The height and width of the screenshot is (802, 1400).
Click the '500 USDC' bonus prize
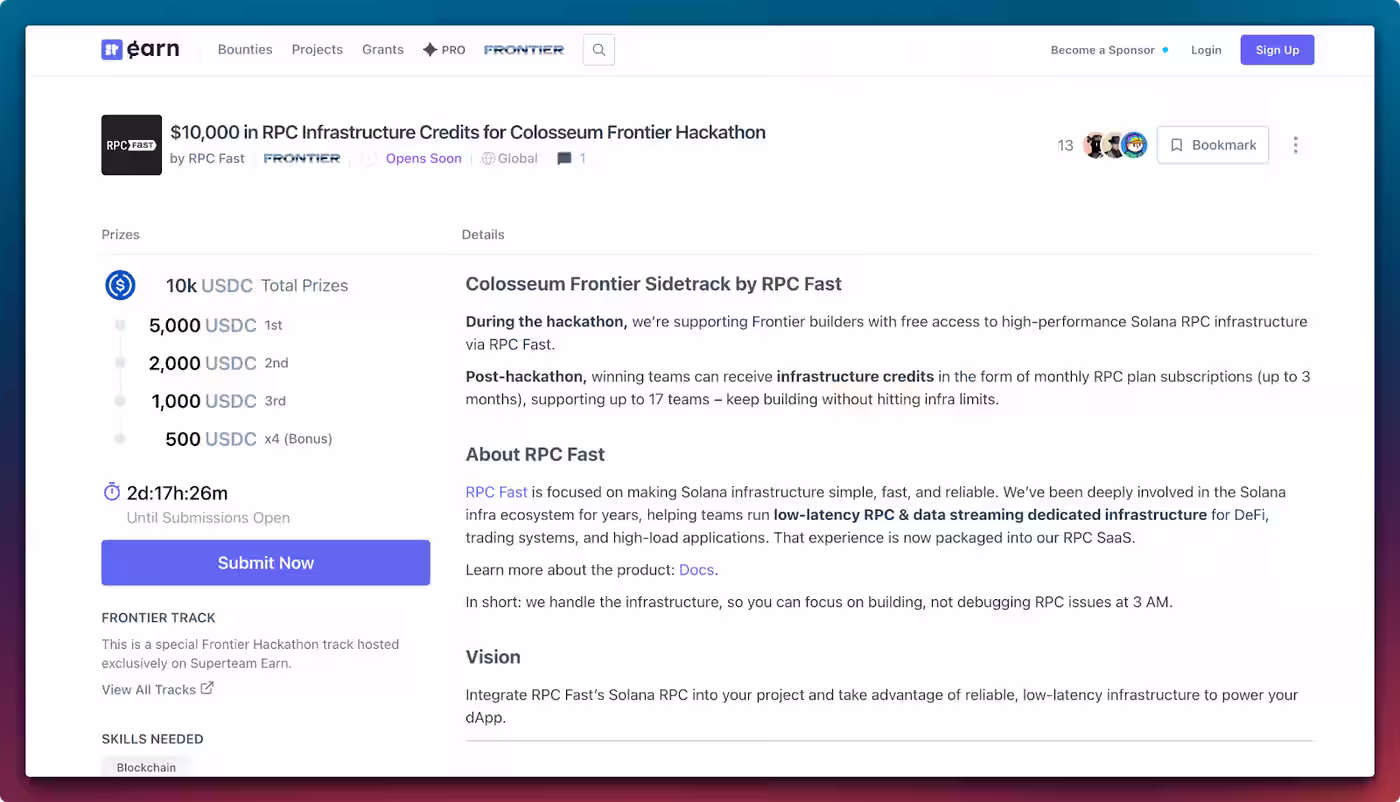211,439
